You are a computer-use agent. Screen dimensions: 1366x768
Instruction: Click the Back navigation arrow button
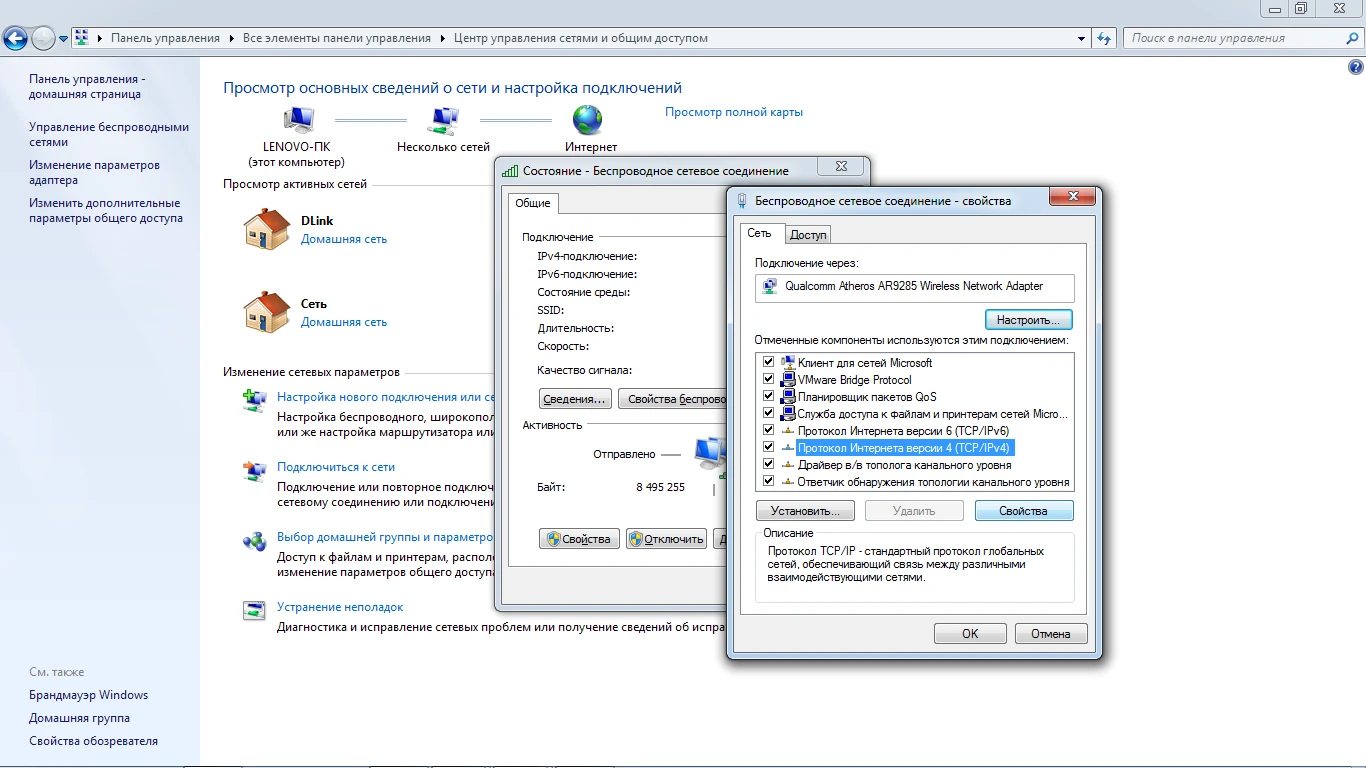(x=16, y=39)
